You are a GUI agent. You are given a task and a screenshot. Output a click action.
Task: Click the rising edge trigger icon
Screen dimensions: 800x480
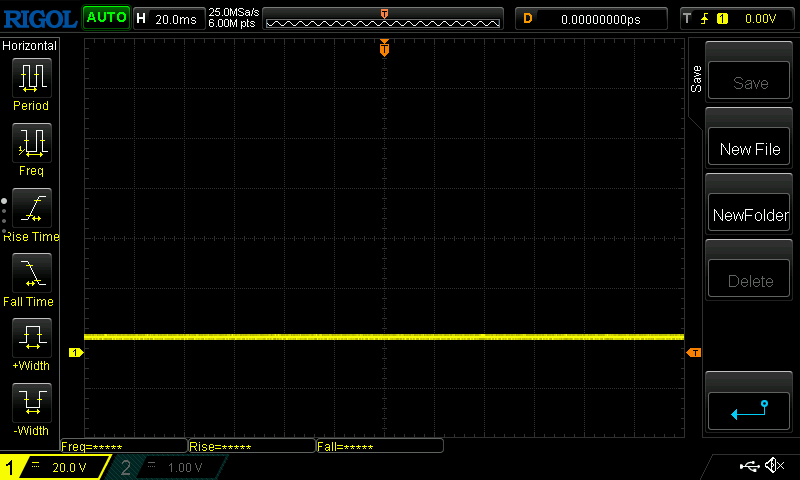tap(705, 19)
